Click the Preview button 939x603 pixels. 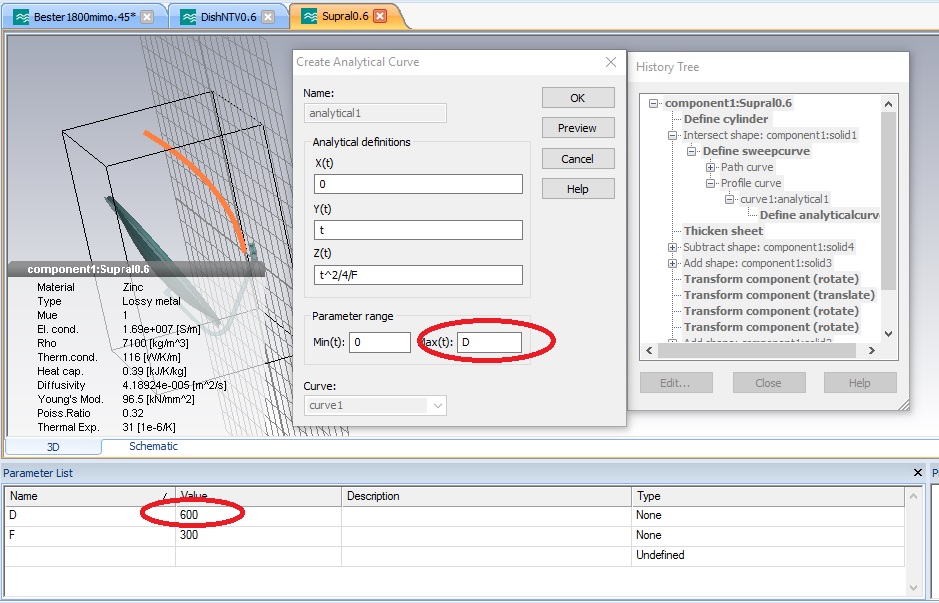coord(577,128)
